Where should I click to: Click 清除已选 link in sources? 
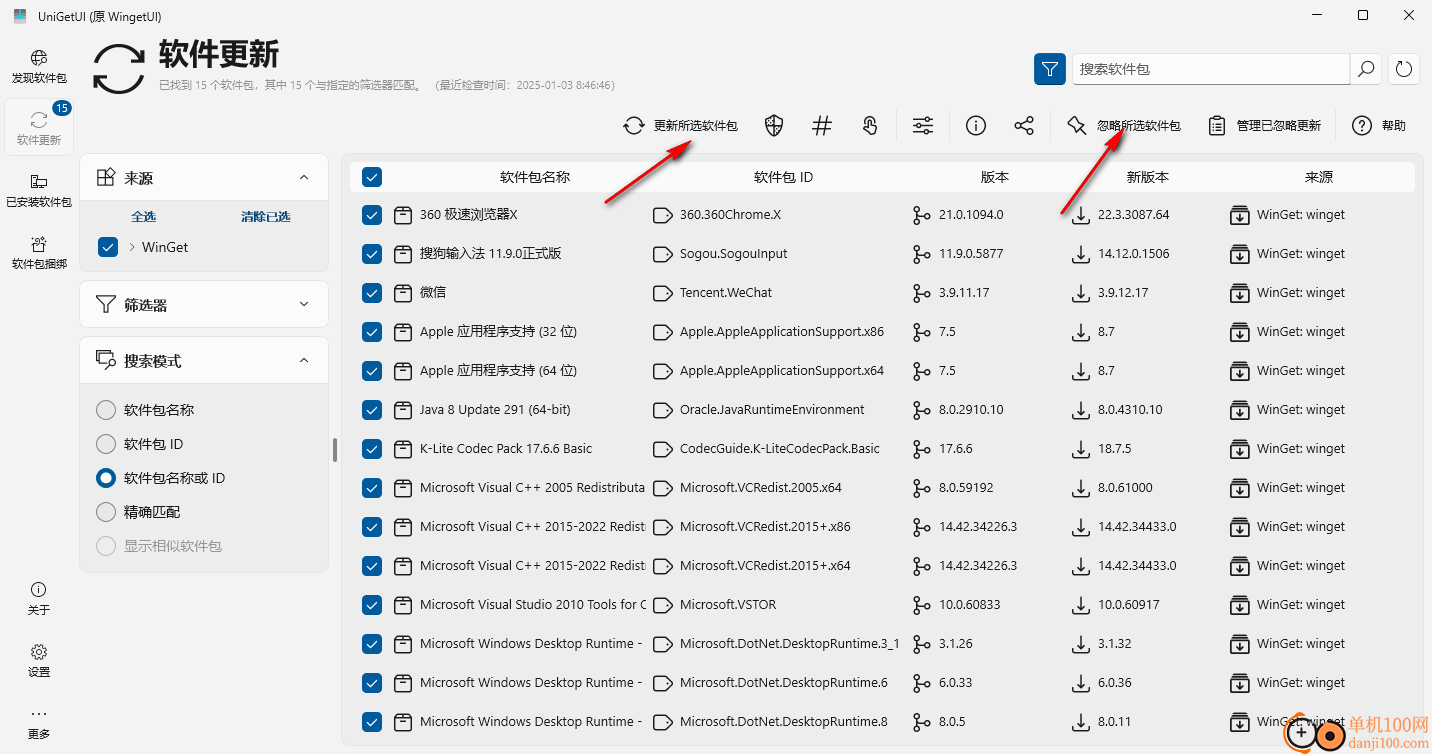pos(265,216)
